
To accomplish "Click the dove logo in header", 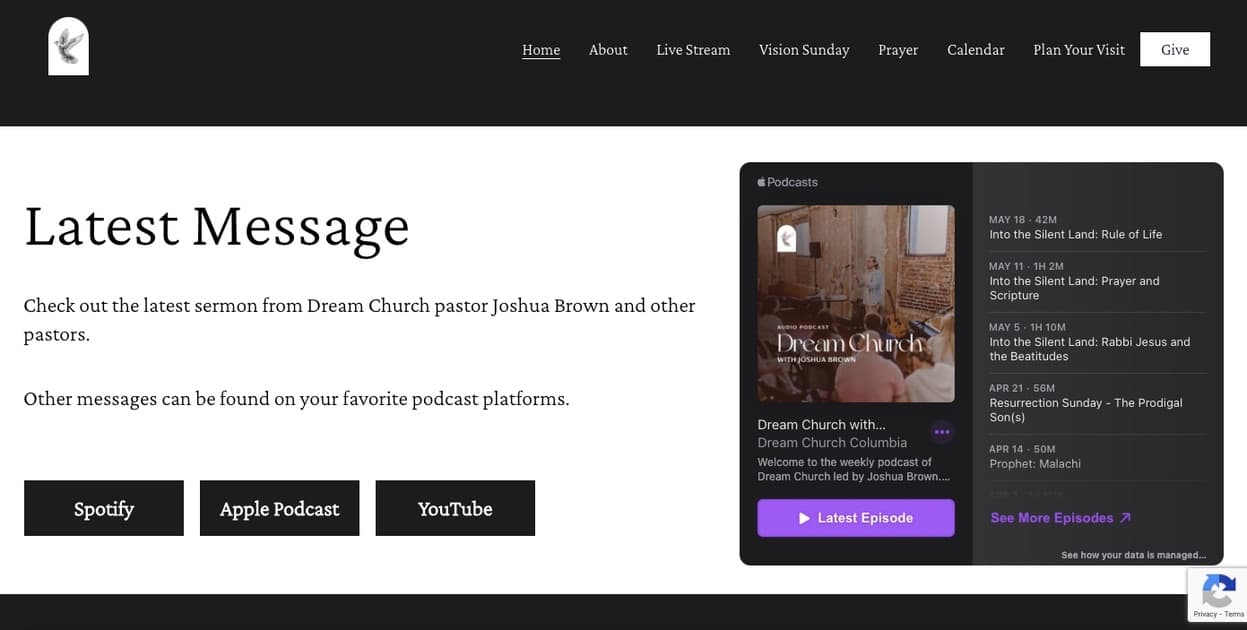I will (68, 47).
